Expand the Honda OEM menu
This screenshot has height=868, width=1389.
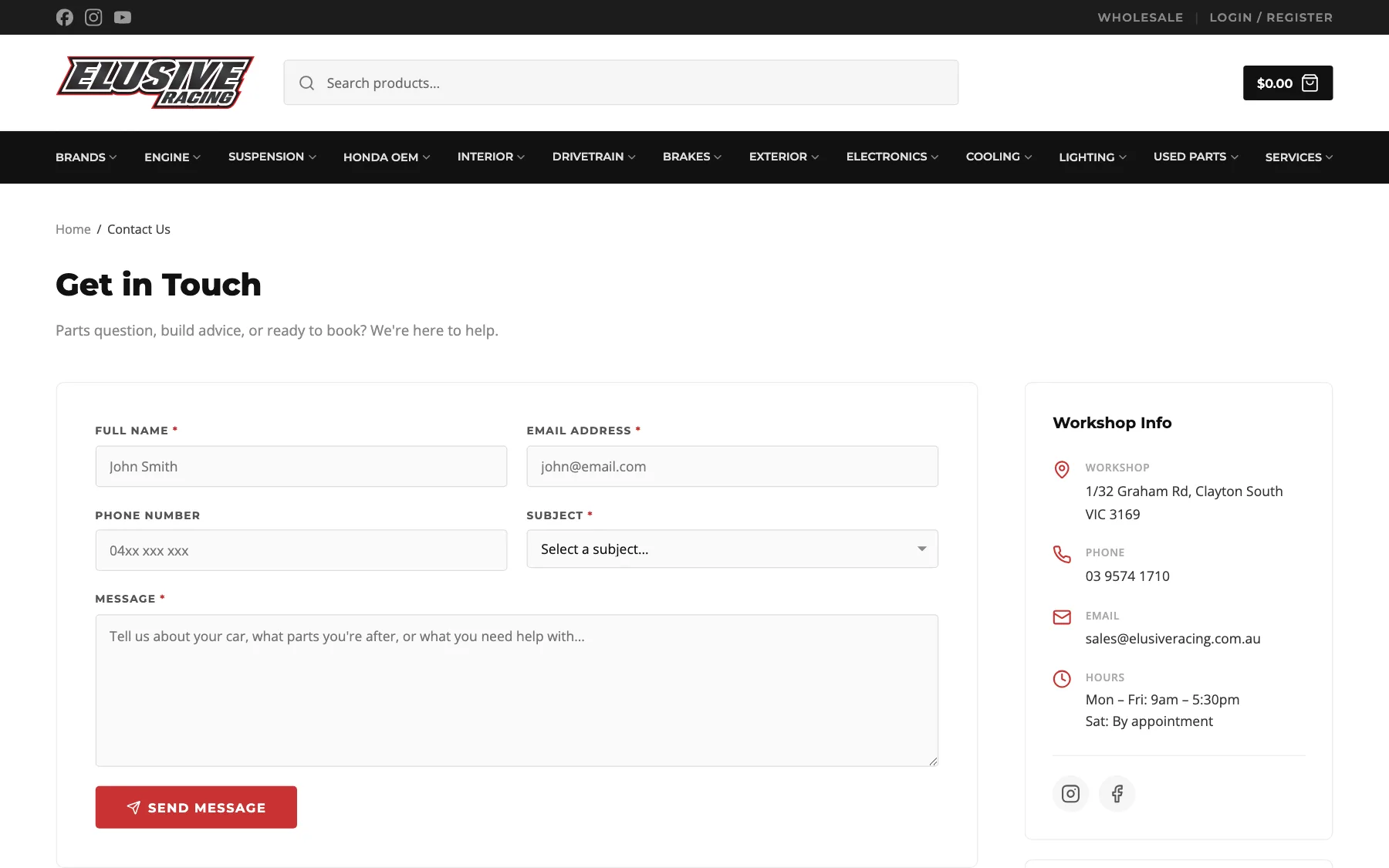387,157
